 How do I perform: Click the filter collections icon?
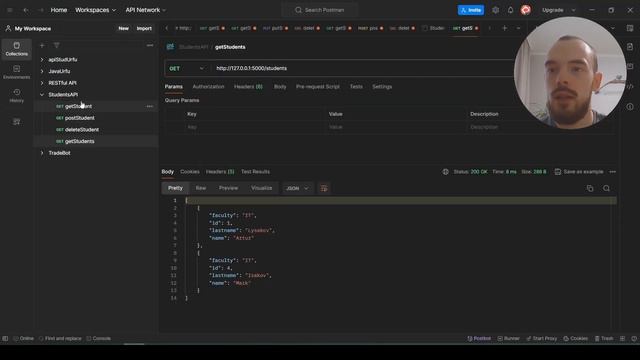coord(56,45)
